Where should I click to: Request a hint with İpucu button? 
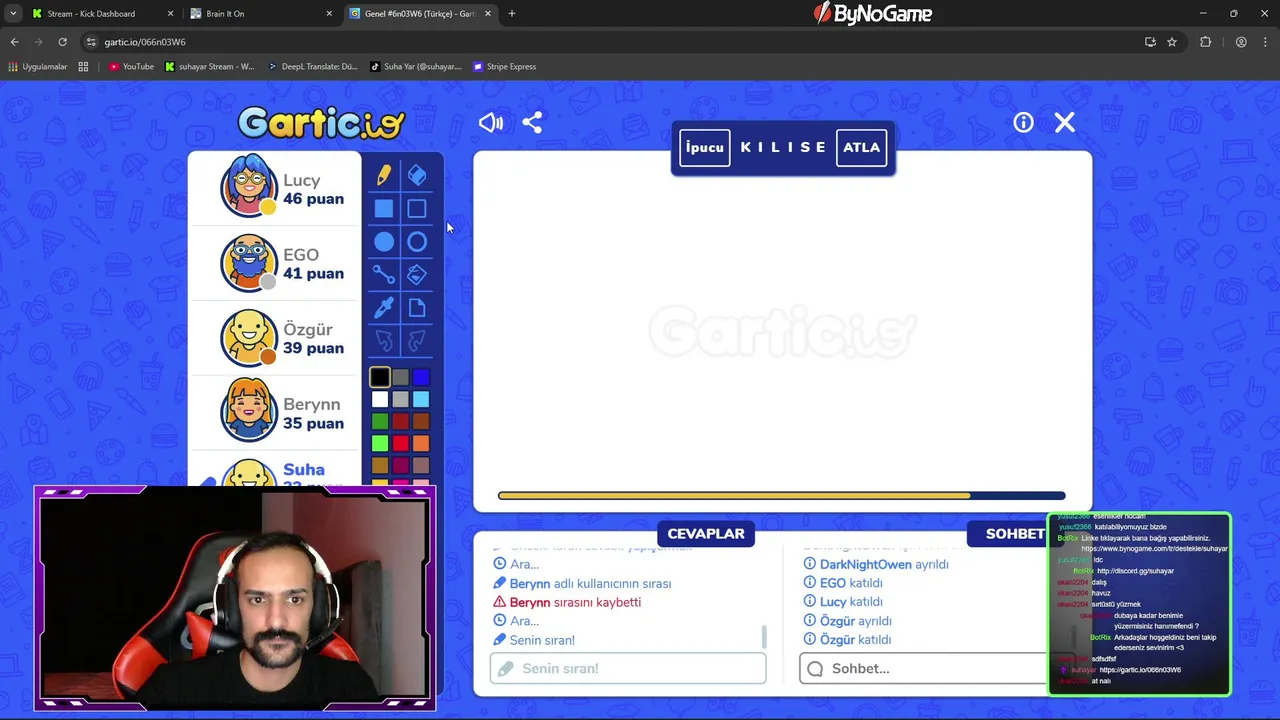tap(705, 147)
